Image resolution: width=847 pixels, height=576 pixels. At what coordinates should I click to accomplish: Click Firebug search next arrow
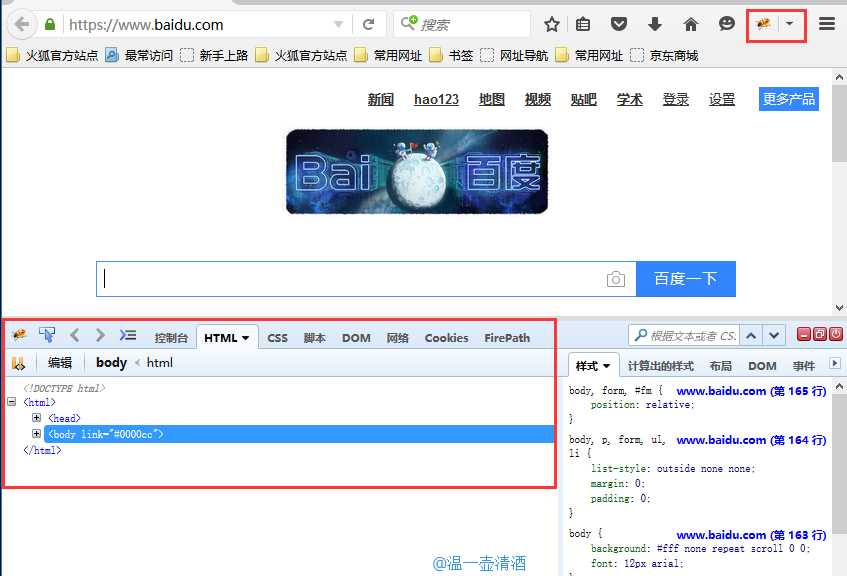pyautogui.click(x=774, y=336)
